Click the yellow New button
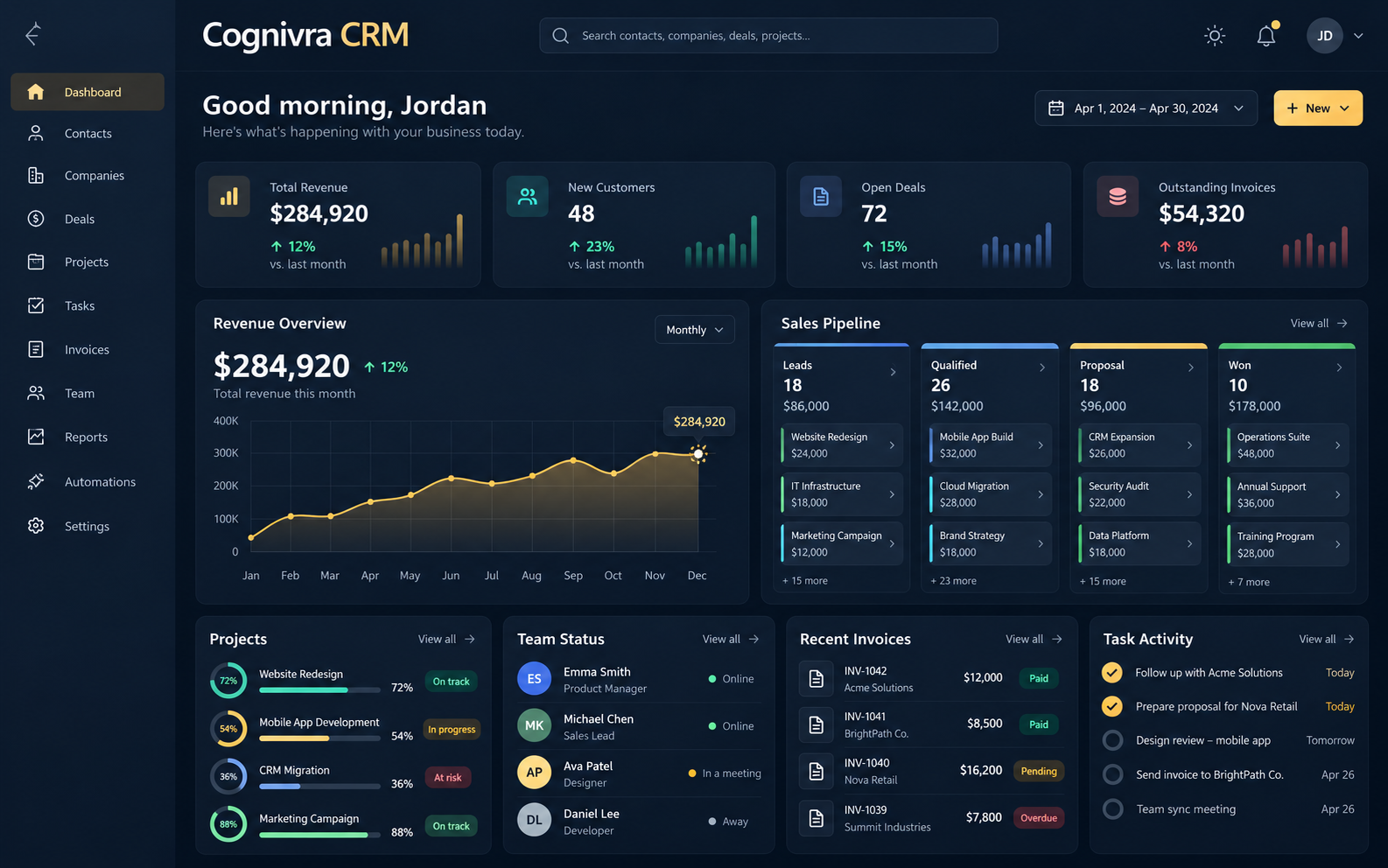This screenshot has width=1388, height=868. pyautogui.click(x=1318, y=108)
